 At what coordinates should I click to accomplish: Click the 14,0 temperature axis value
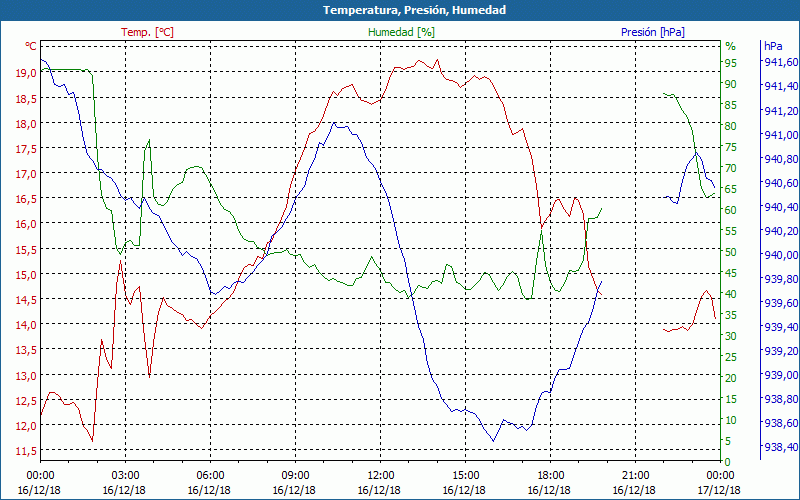pos(27,325)
